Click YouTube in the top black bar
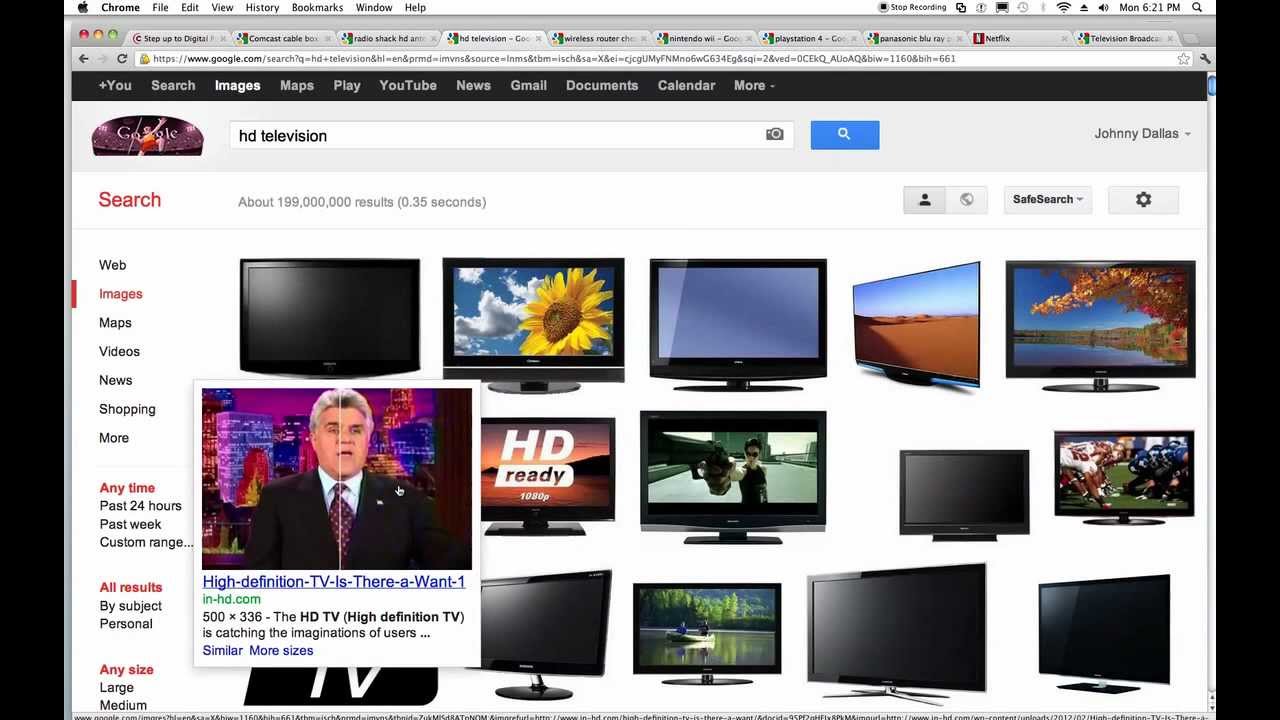The width and height of the screenshot is (1280, 720). coord(408,85)
